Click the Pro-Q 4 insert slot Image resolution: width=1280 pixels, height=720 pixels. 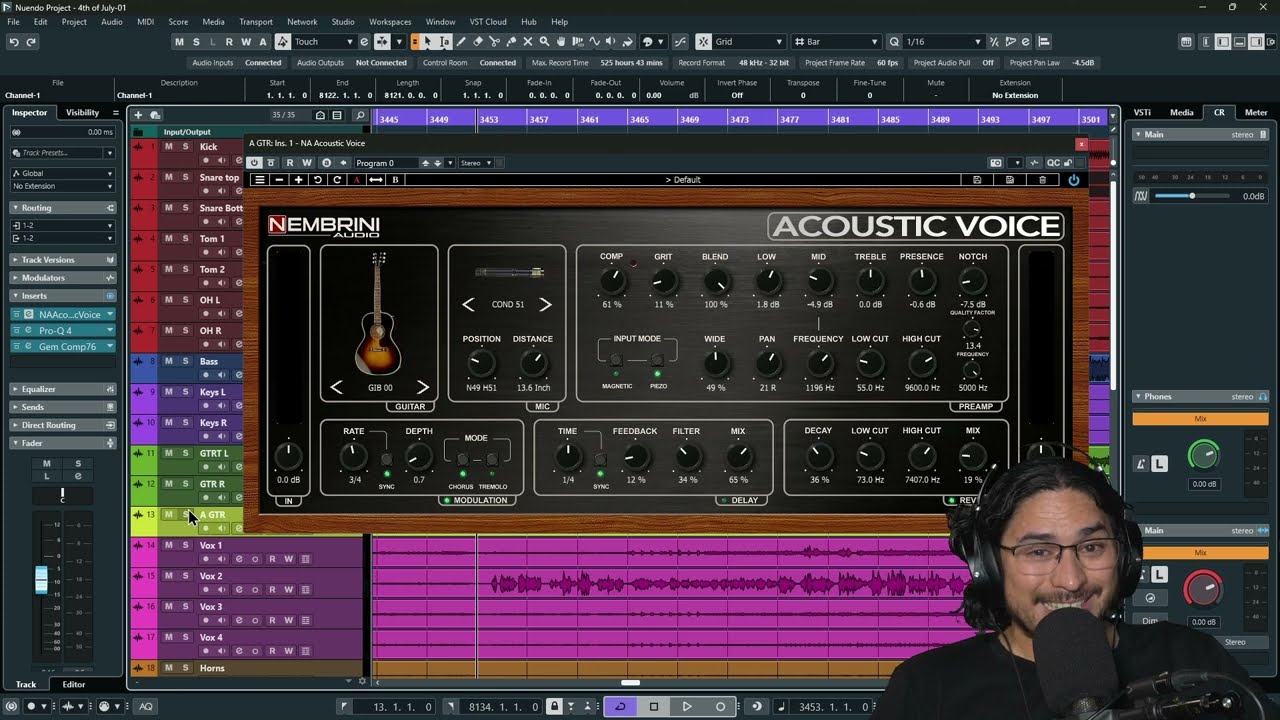coord(64,330)
